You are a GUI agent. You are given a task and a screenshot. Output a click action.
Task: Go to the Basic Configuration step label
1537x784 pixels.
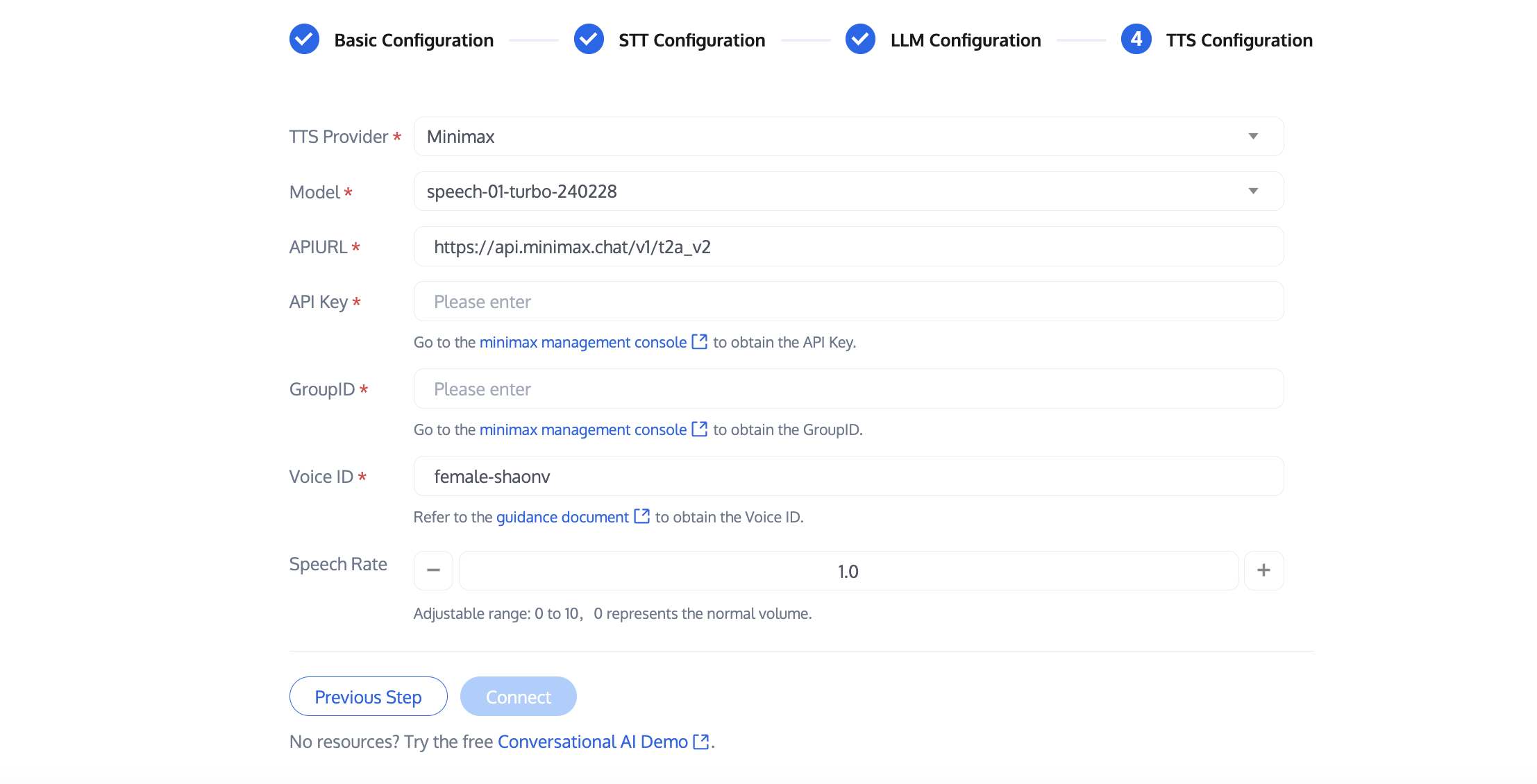414,40
